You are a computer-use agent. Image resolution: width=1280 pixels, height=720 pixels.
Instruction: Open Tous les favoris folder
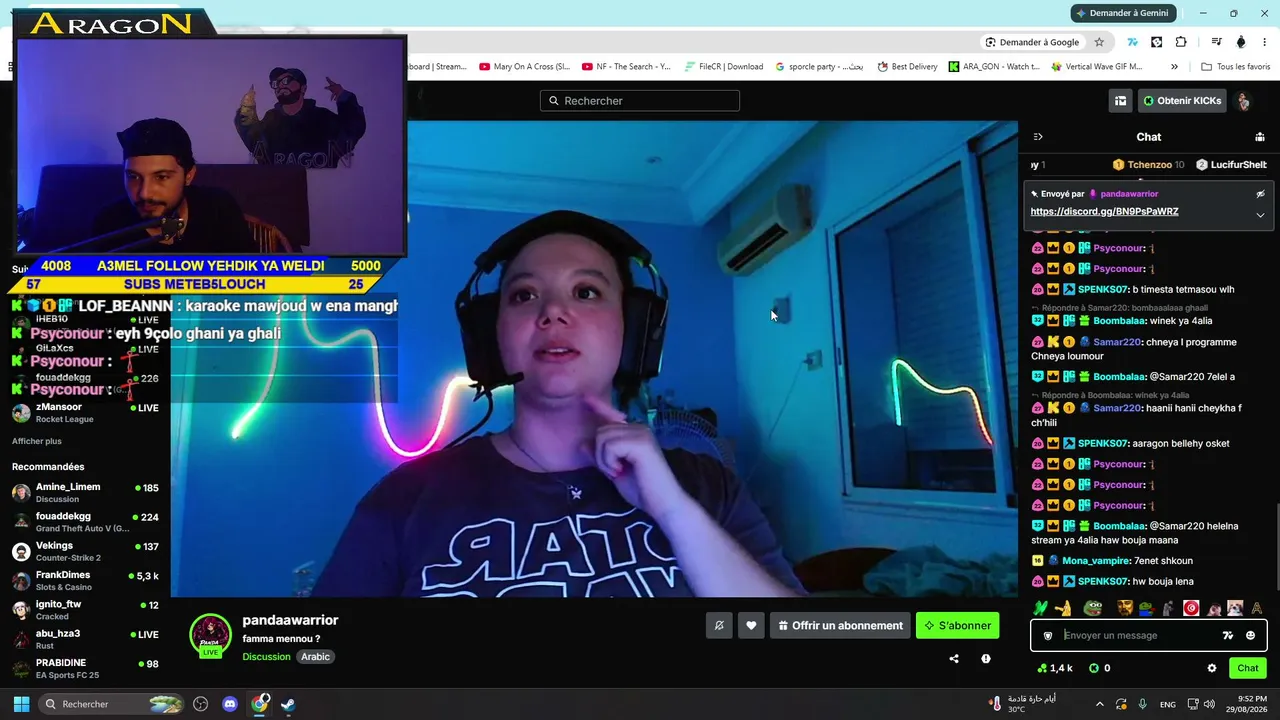pos(1236,67)
